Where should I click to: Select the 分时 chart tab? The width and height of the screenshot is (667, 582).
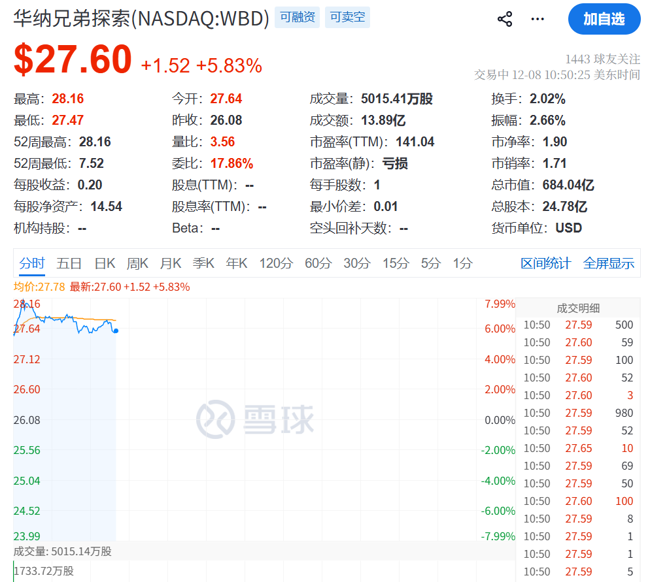[32, 263]
